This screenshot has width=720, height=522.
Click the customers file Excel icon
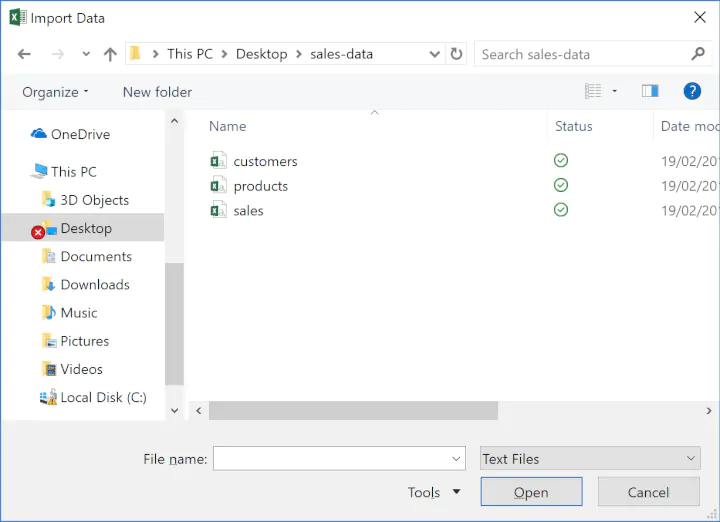point(219,161)
